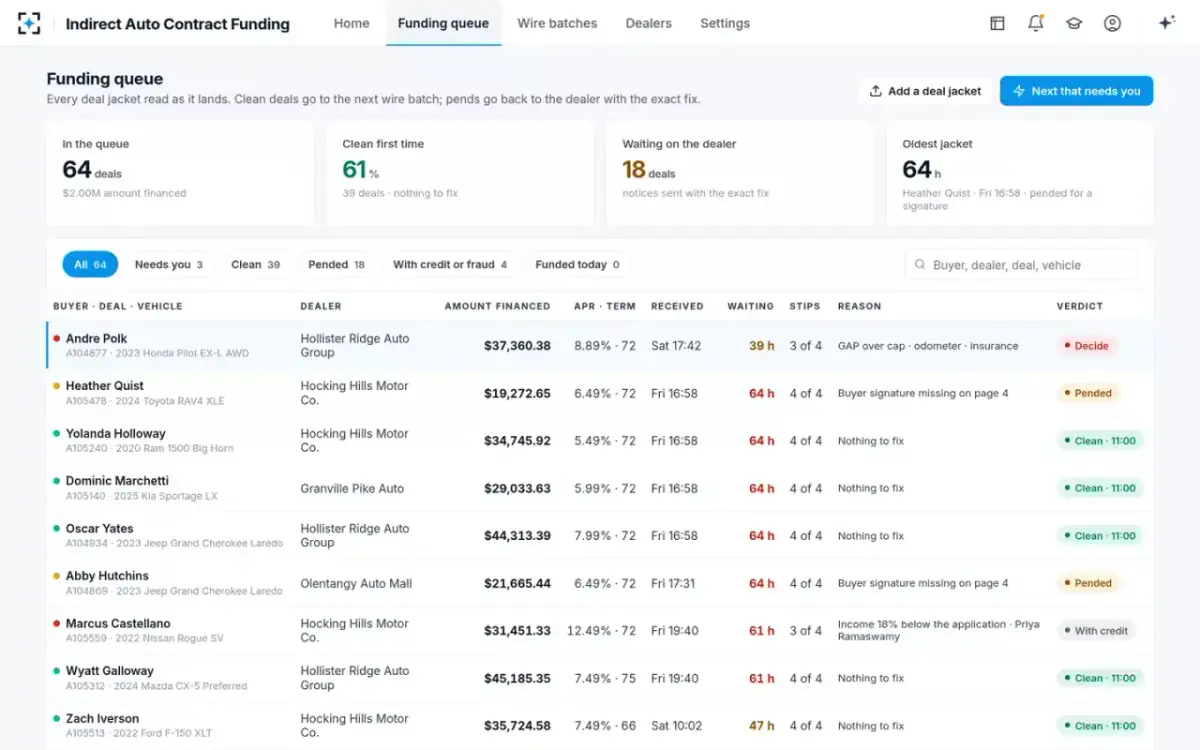Image resolution: width=1200 pixels, height=750 pixels.
Task: Open the user account icon
Action: tap(1112, 23)
